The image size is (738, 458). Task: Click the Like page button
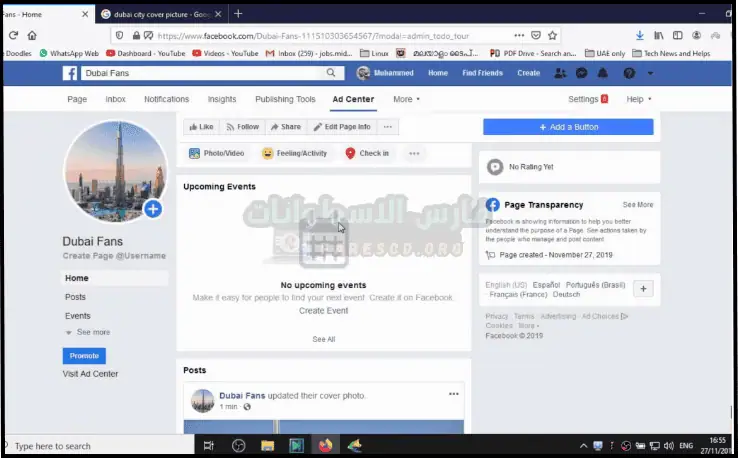(x=201, y=127)
